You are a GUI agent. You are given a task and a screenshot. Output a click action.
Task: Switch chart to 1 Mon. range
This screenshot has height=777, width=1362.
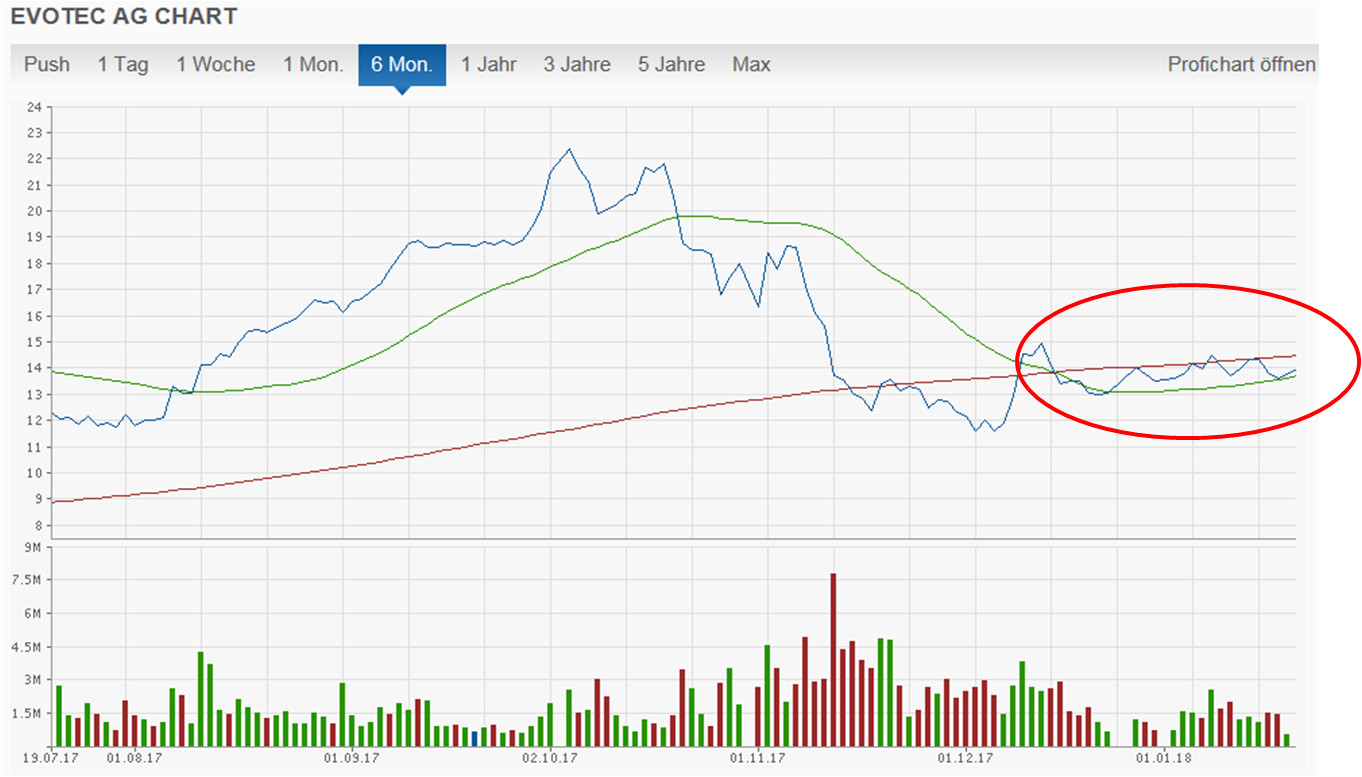(313, 65)
